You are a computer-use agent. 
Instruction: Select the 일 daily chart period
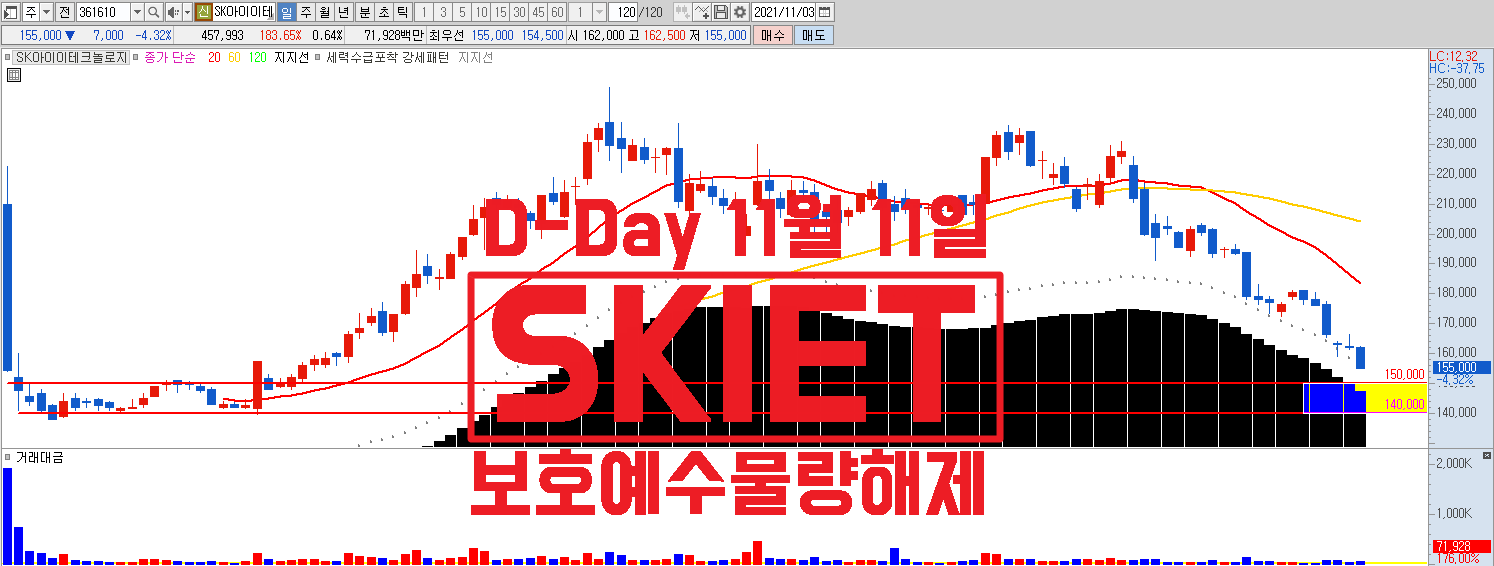(x=286, y=12)
